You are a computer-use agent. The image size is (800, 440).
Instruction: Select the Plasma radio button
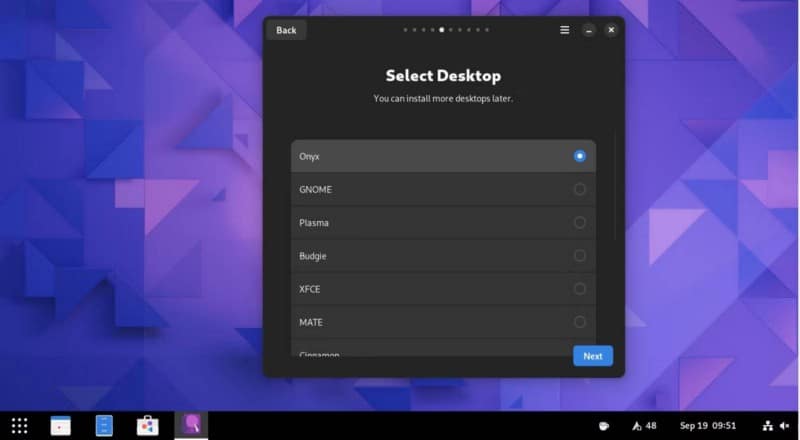[x=580, y=223]
